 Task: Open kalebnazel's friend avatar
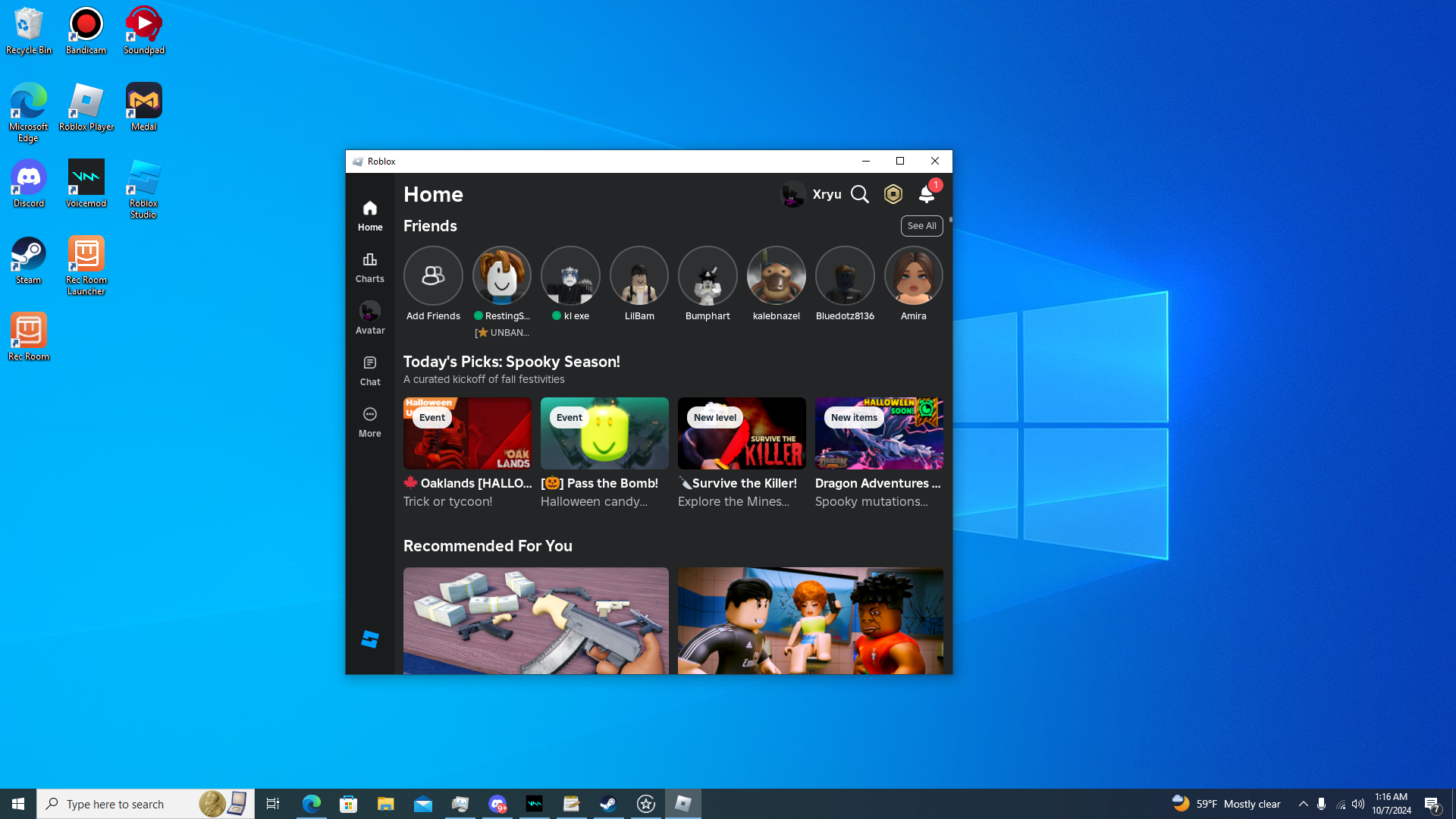(776, 275)
